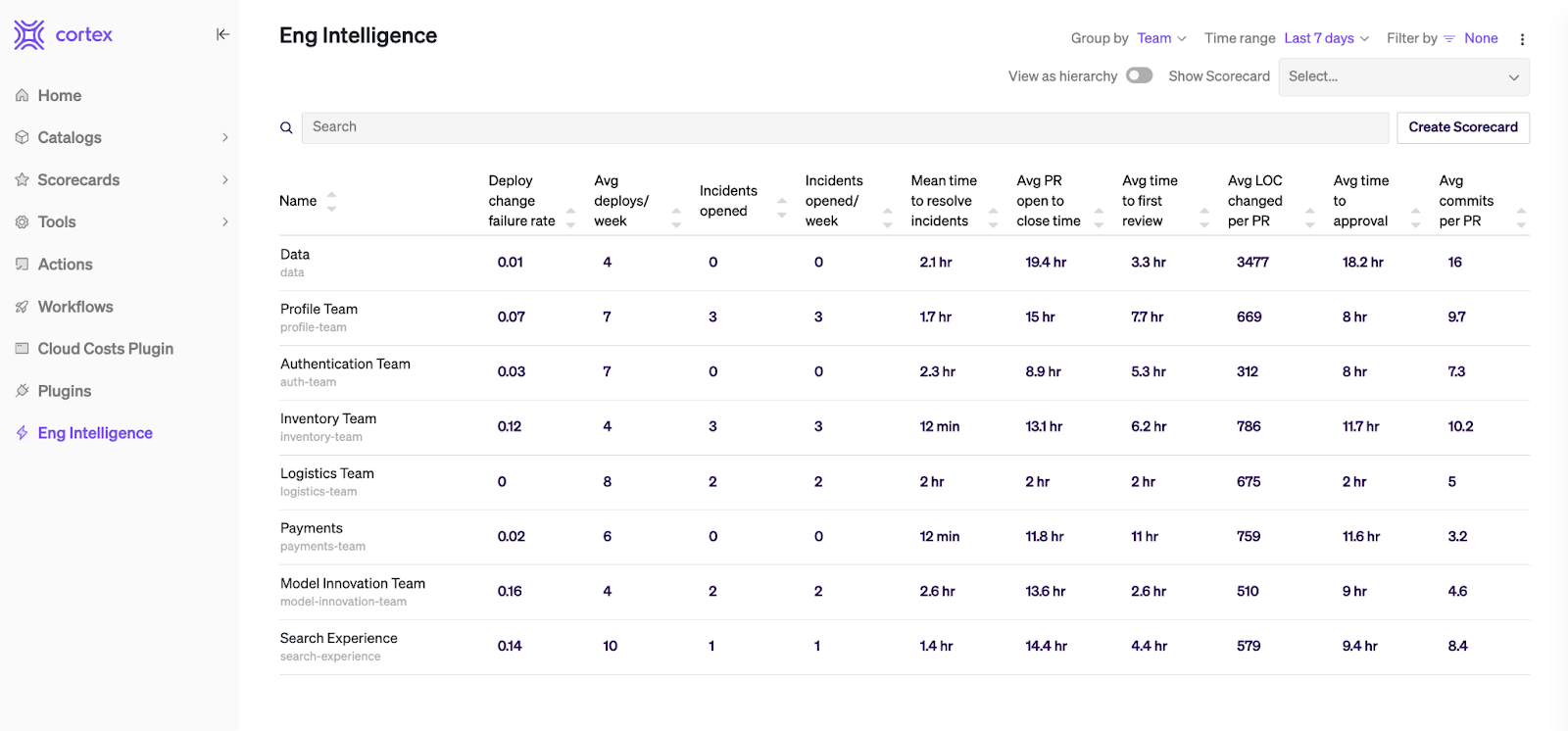The image size is (1568, 731).
Task: Sort table by Name column arrows
Action: (x=331, y=201)
